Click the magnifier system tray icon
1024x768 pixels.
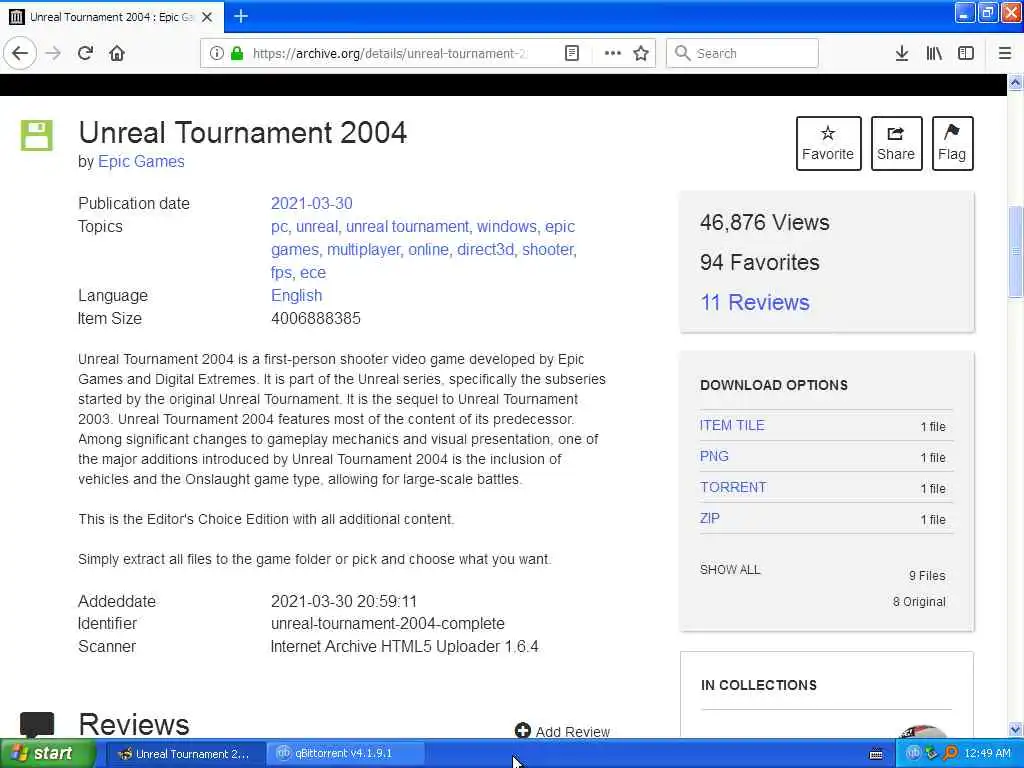click(951, 753)
